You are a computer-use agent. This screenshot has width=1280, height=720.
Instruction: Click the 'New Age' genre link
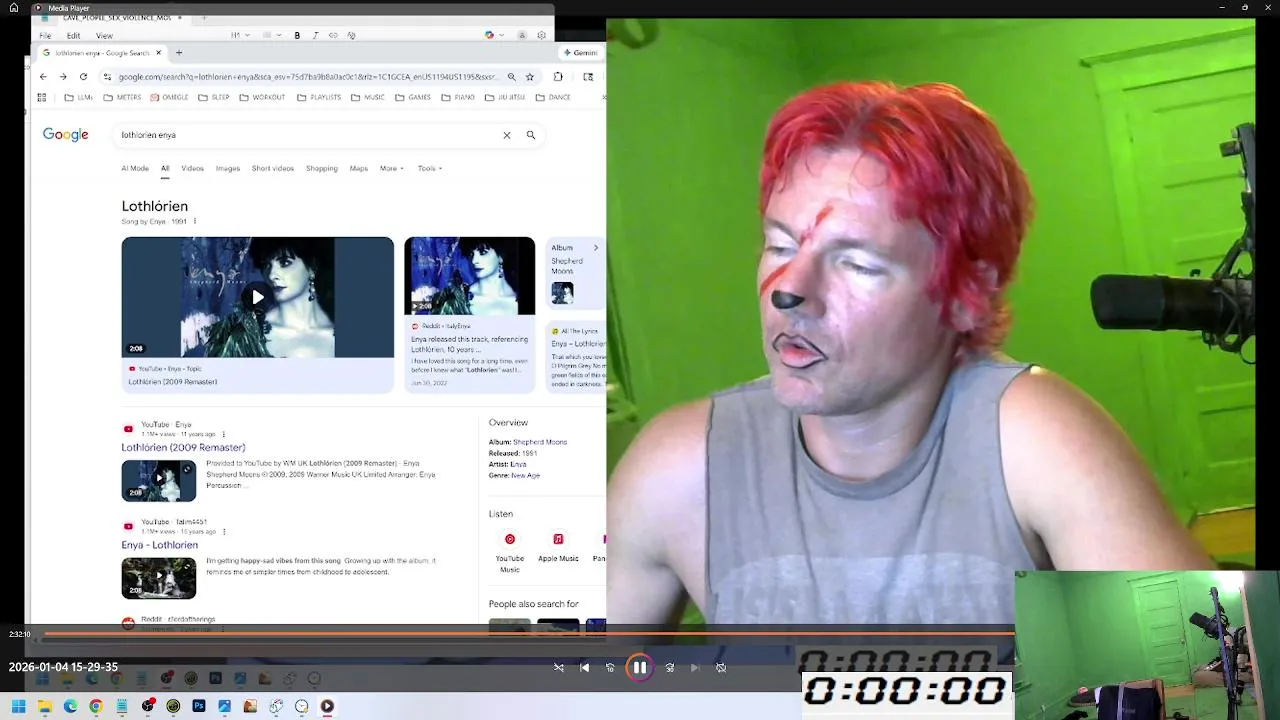coord(525,475)
